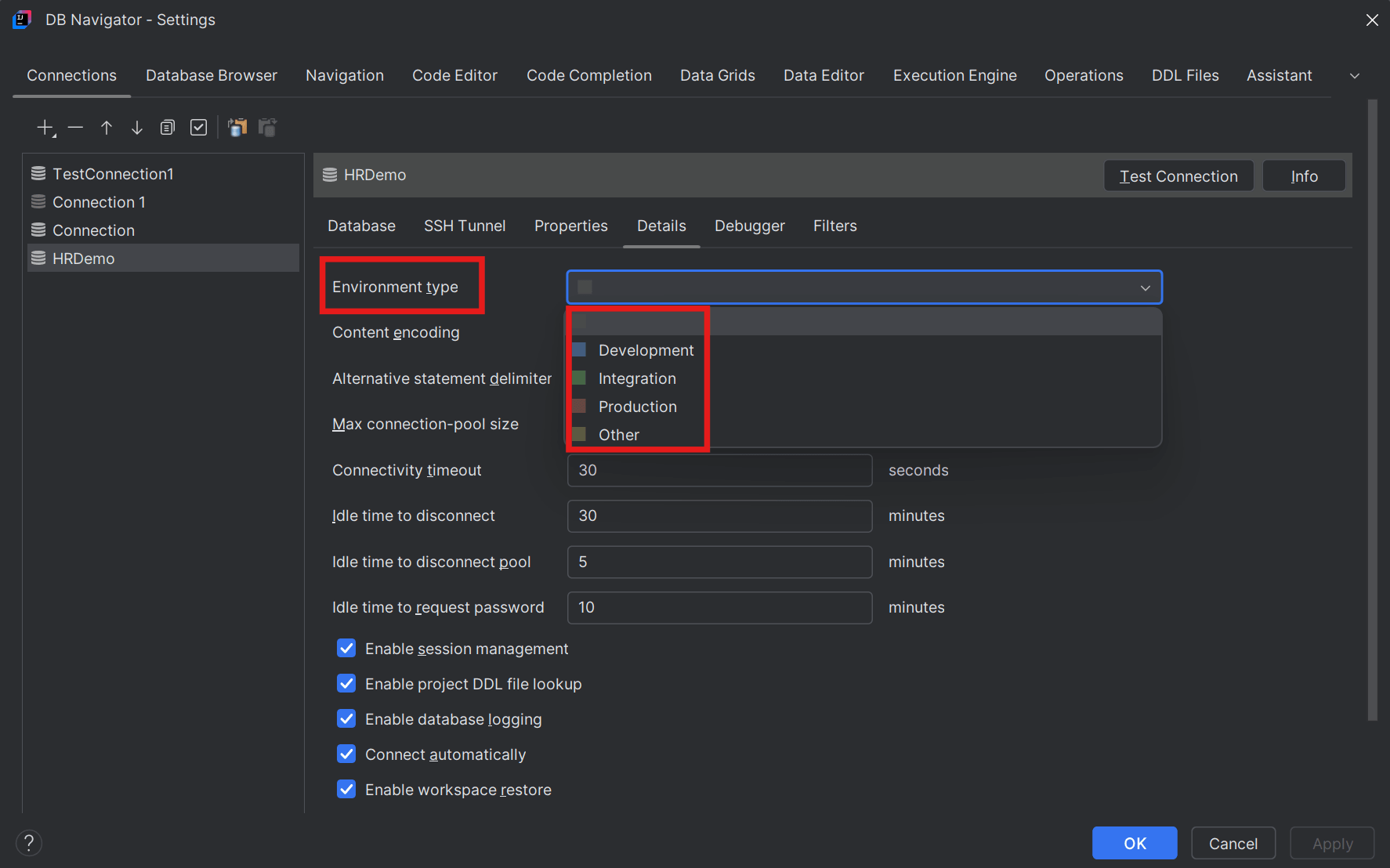
Task: Click the Environment type dropdown arrow
Action: (1146, 288)
